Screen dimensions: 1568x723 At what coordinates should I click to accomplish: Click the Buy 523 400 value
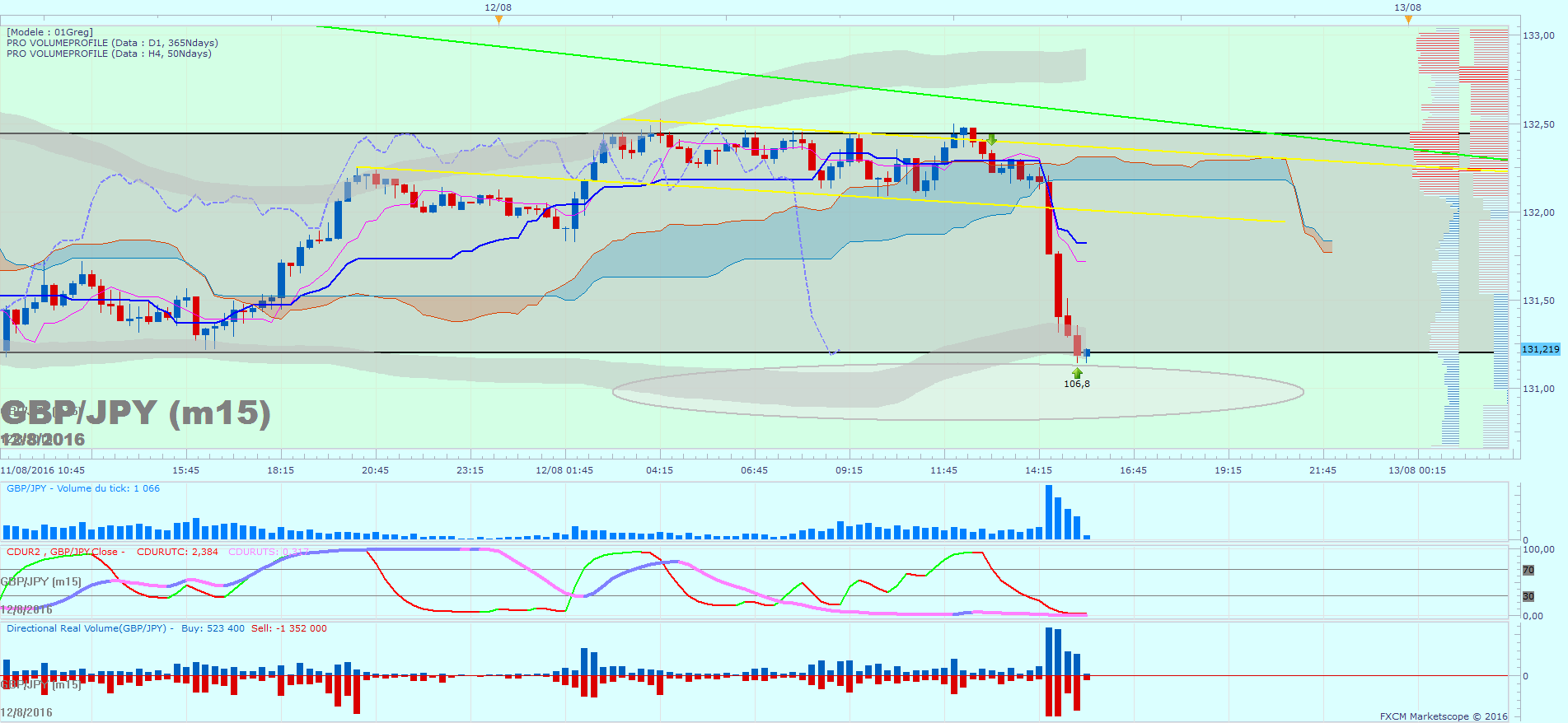213,628
